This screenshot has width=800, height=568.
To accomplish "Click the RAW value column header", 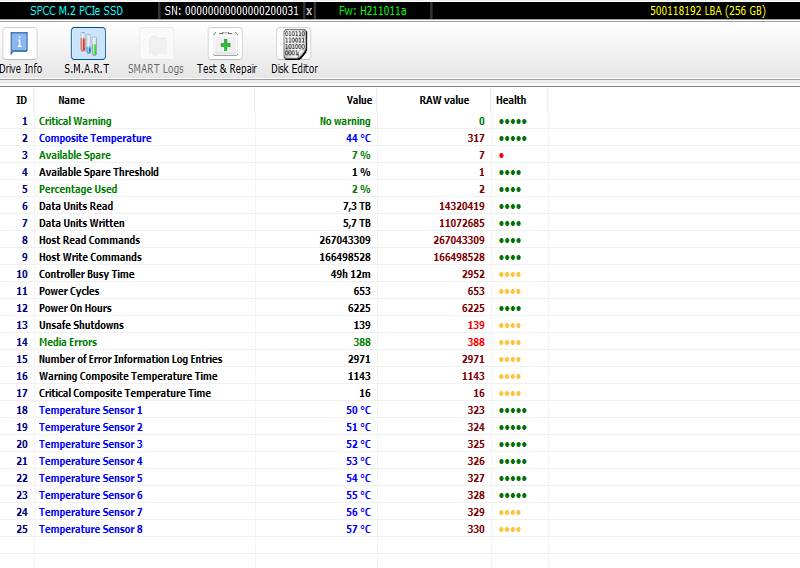I will [444, 100].
